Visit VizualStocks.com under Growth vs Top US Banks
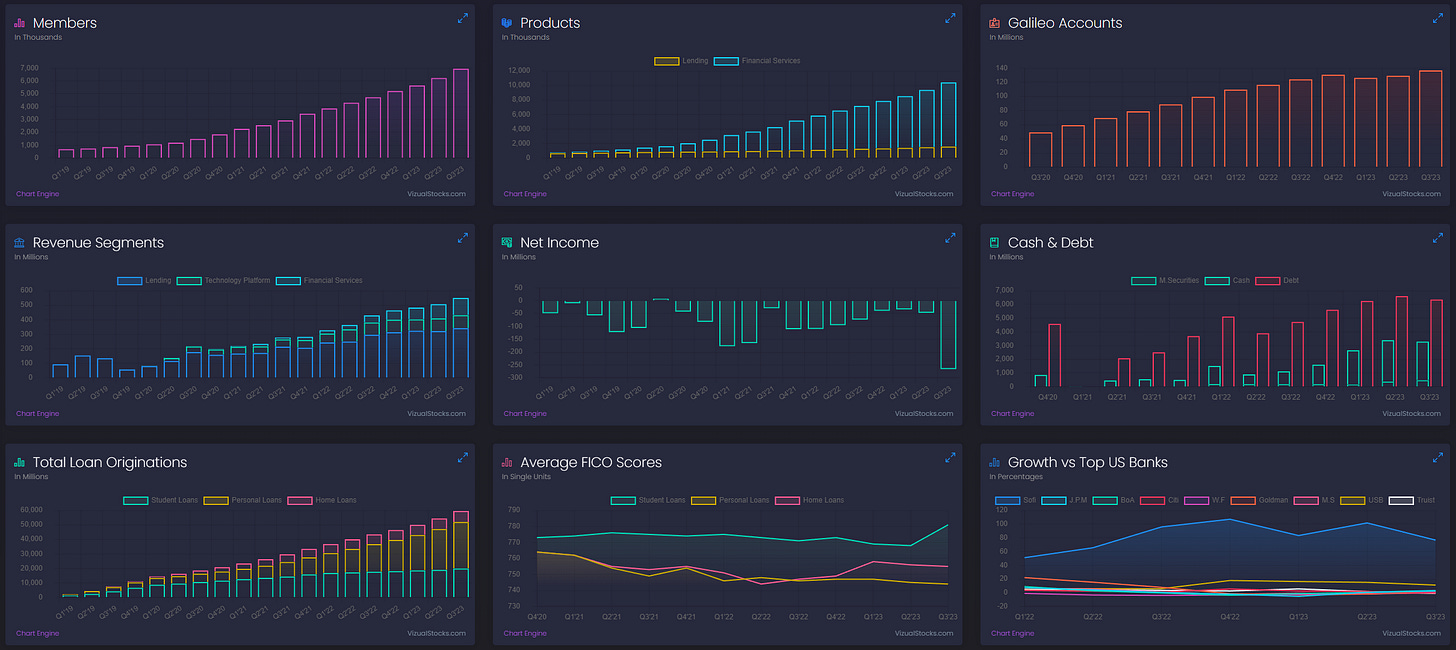This screenshot has height=650, width=1456. tap(1411, 634)
